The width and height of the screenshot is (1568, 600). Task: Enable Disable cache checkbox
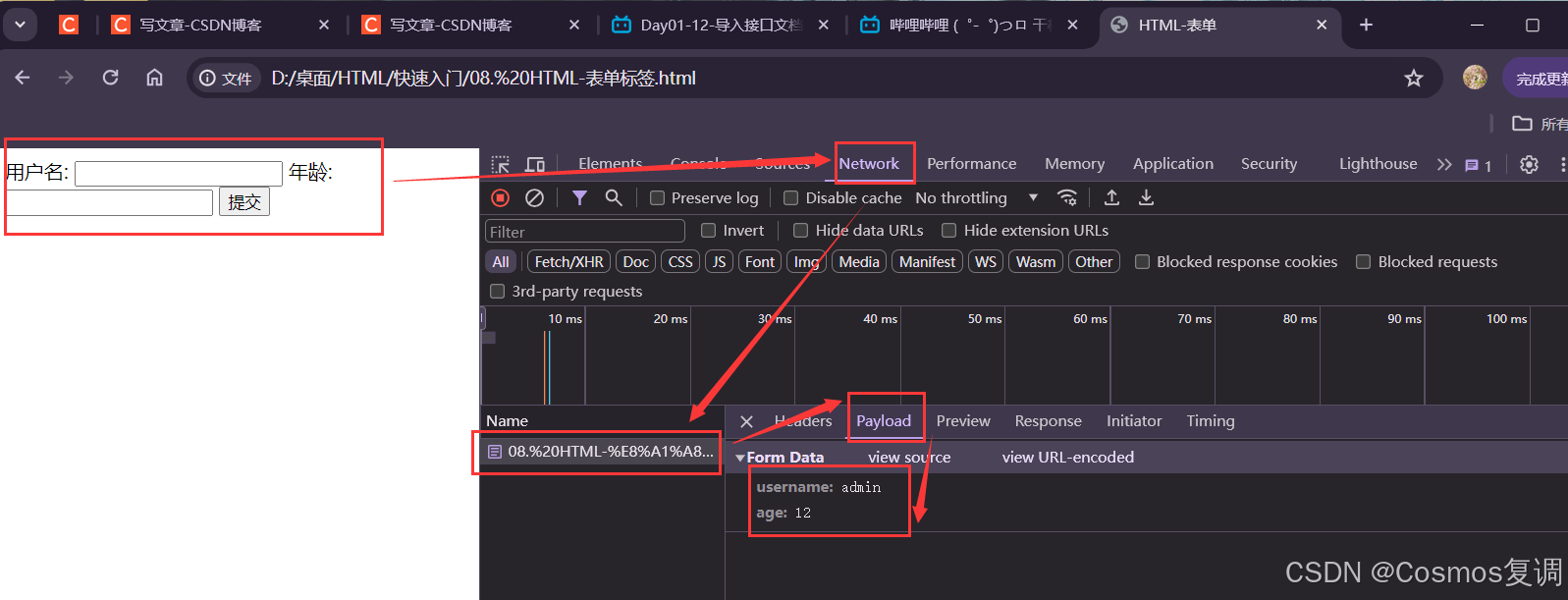[790, 197]
